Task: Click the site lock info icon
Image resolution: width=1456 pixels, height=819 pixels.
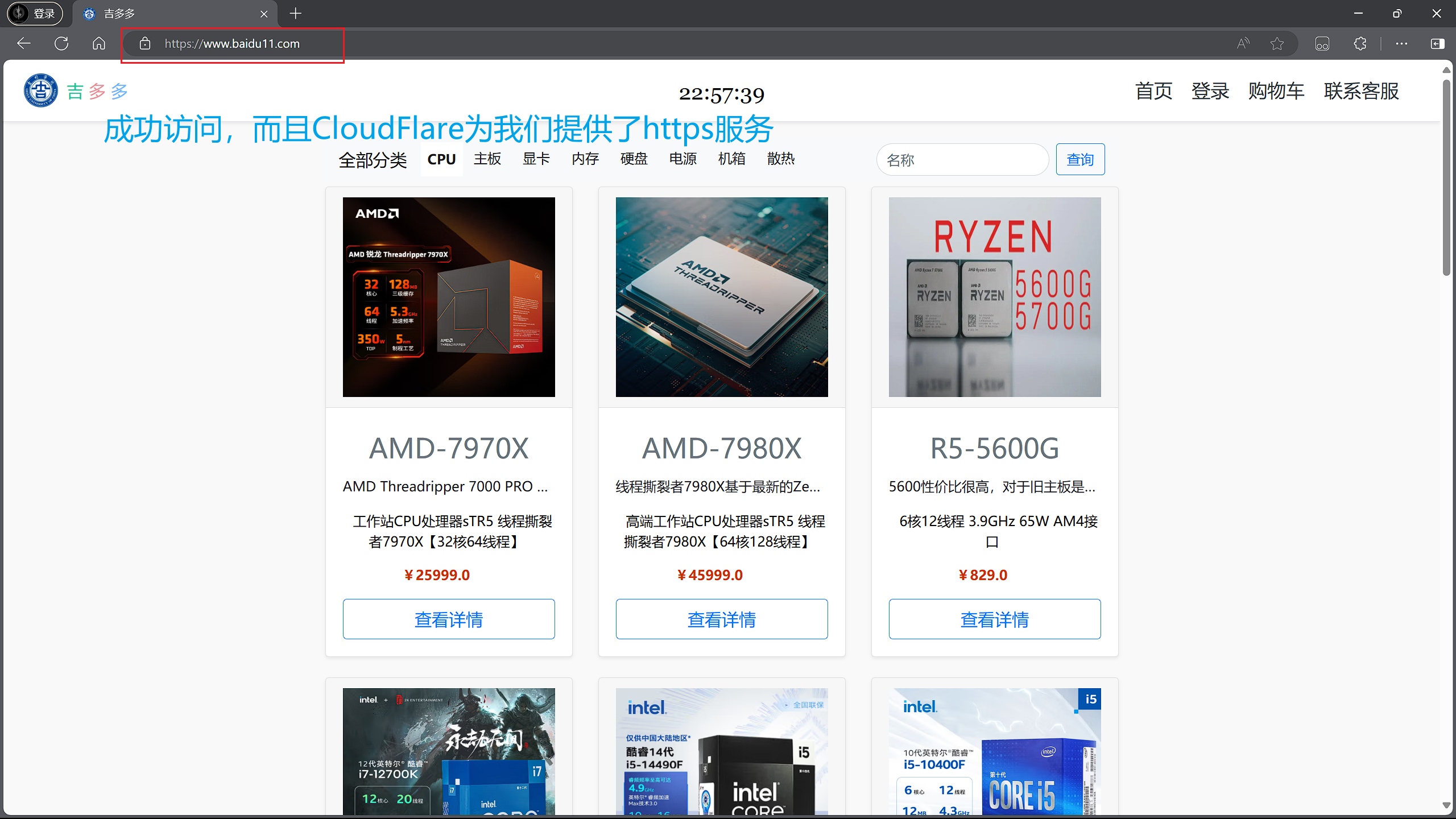Action: (145, 43)
